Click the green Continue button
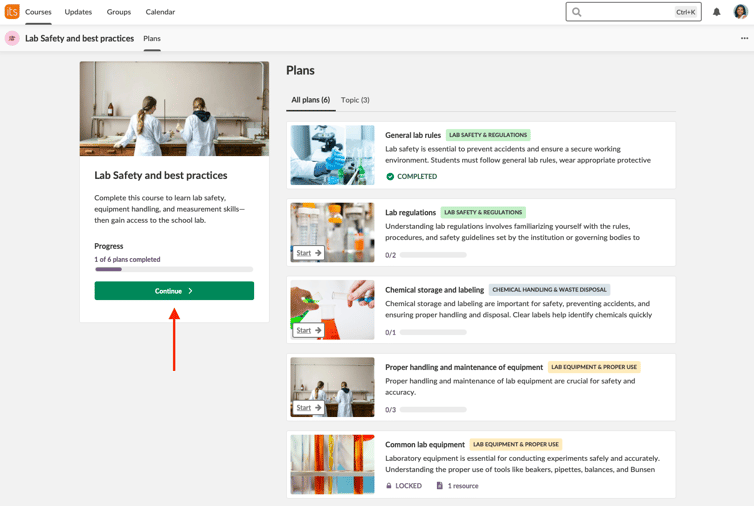 point(174,291)
